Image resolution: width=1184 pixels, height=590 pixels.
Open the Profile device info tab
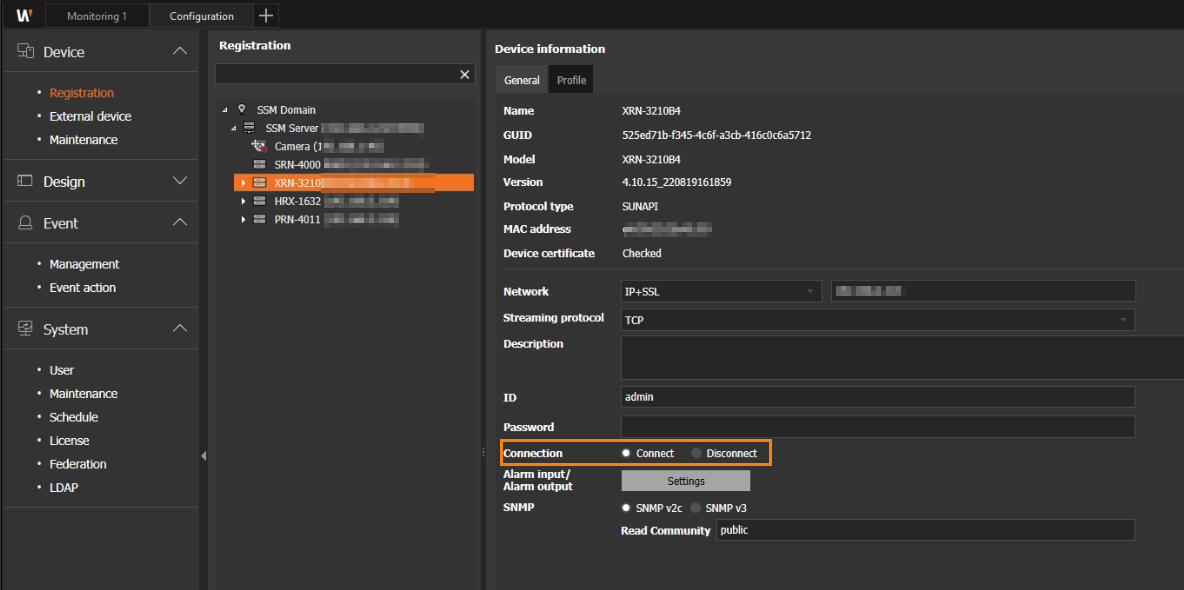pyautogui.click(x=572, y=79)
